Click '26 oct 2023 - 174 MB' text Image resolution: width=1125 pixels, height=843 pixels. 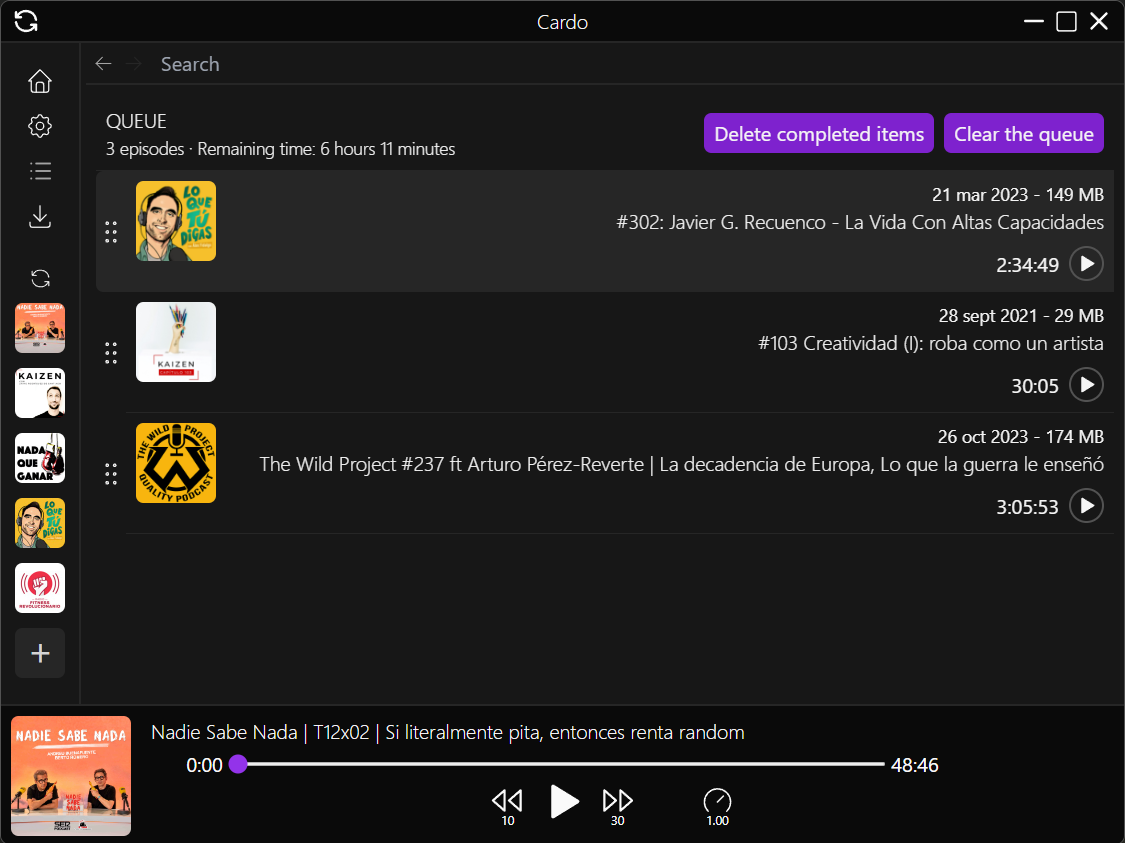tap(1020, 437)
